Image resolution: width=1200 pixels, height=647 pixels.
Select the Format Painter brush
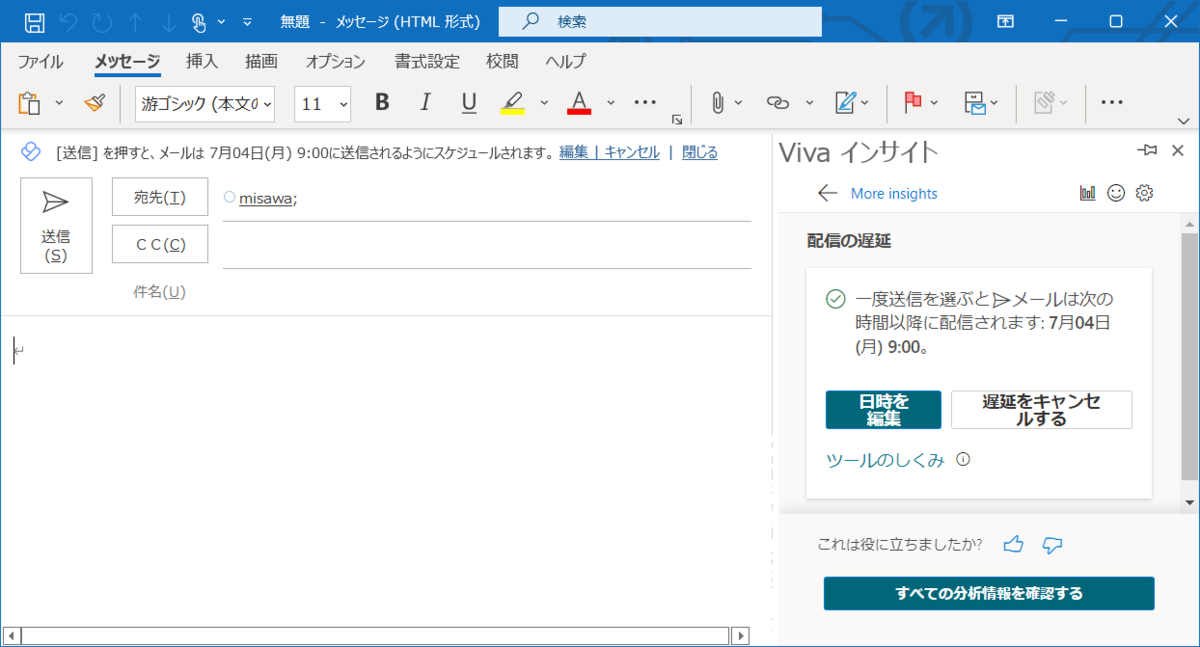(94, 102)
